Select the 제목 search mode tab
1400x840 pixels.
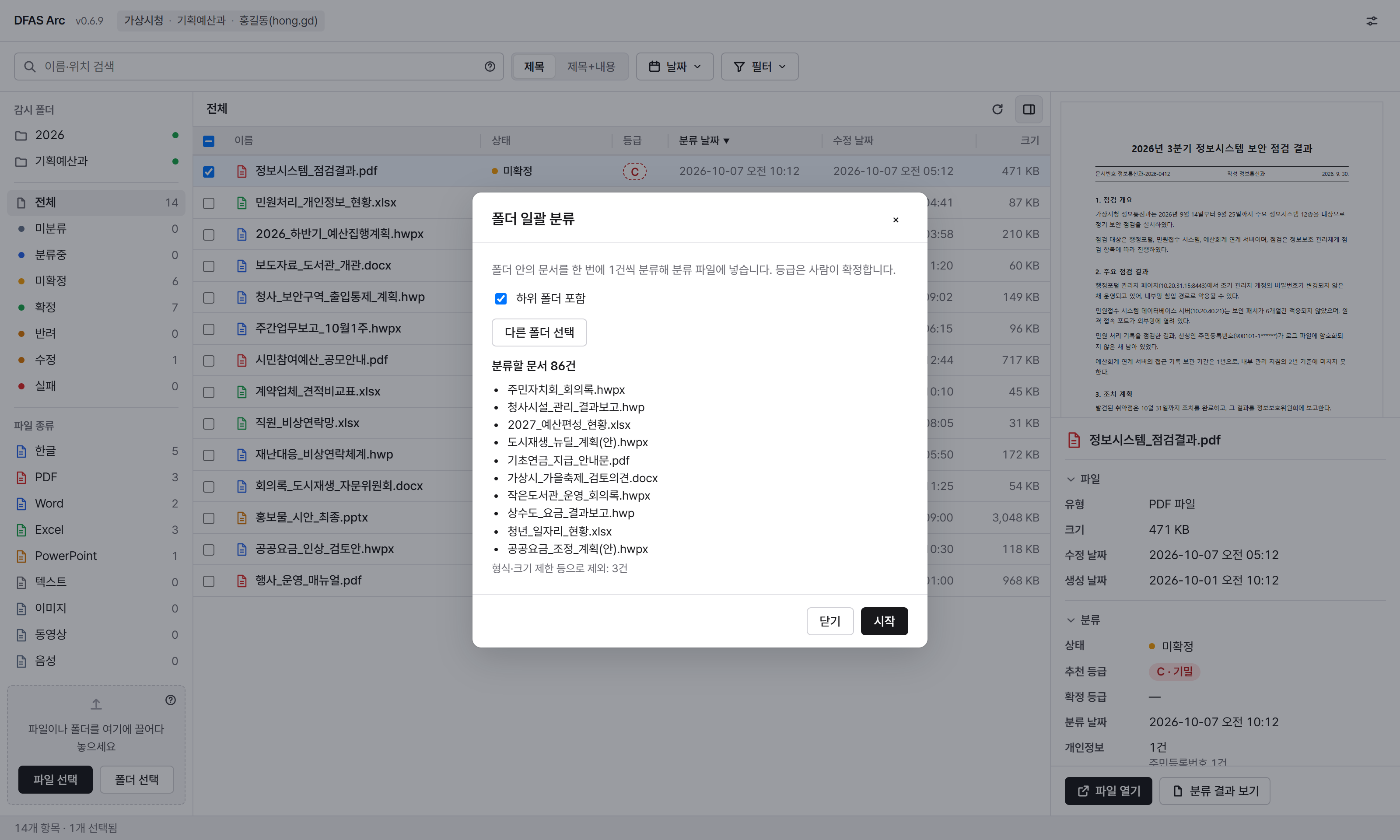pyautogui.click(x=534, y=67)
